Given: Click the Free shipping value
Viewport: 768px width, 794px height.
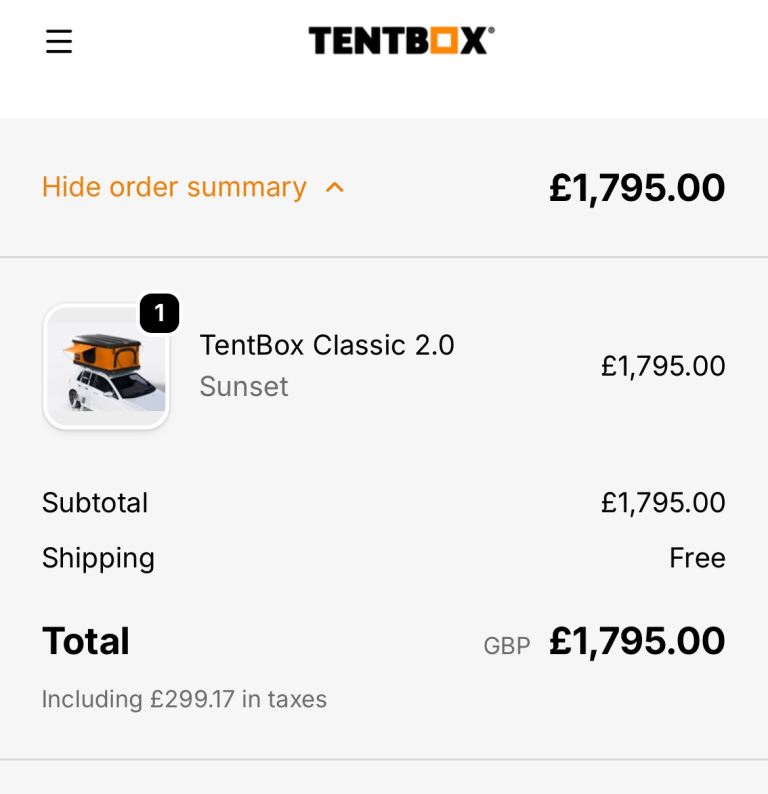Looking at the screenshot, I should point(697,558).
